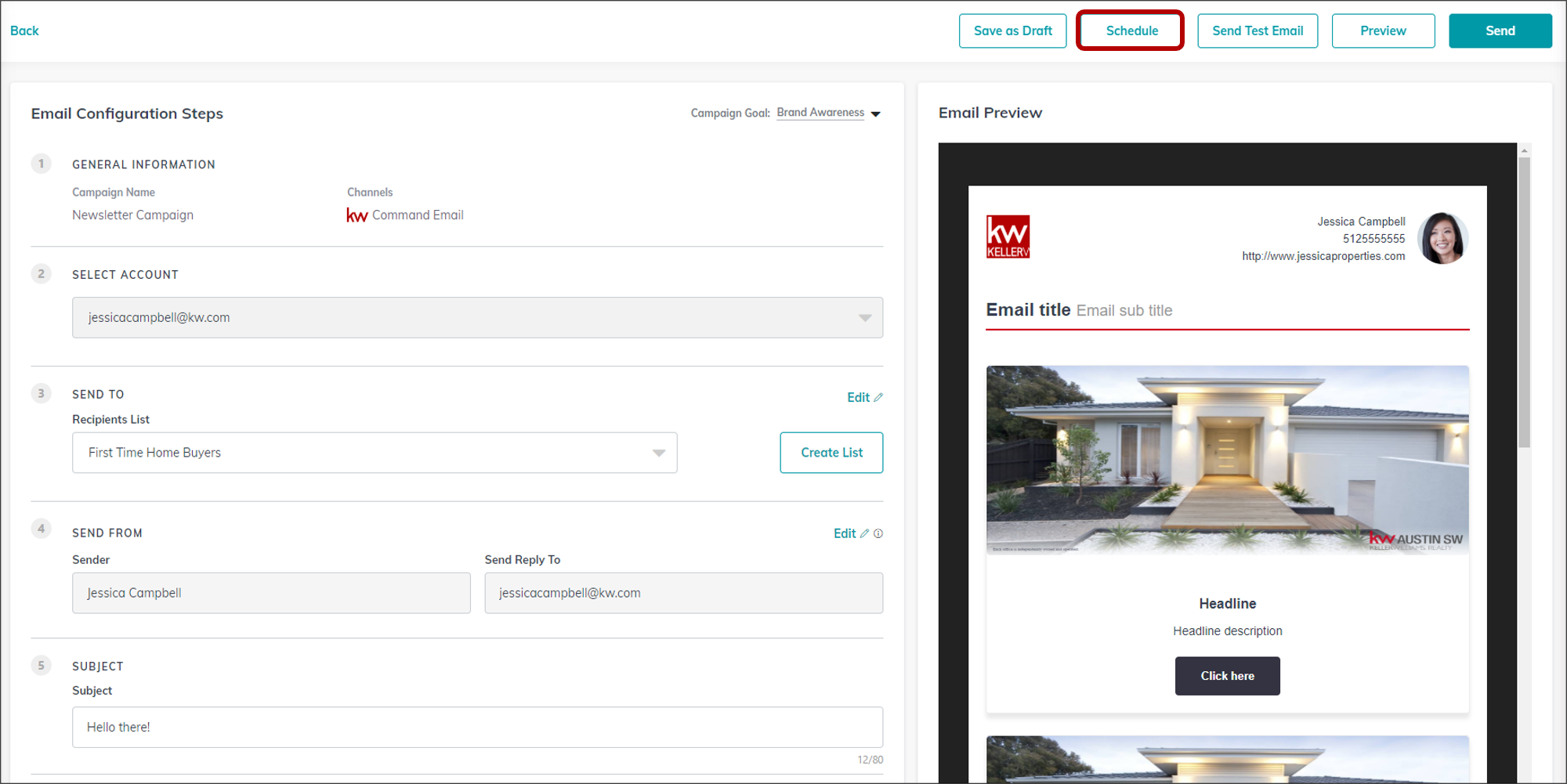The image size is (1567, 784).
Task: Click step 5 Subject number
Action: (42, 666)
